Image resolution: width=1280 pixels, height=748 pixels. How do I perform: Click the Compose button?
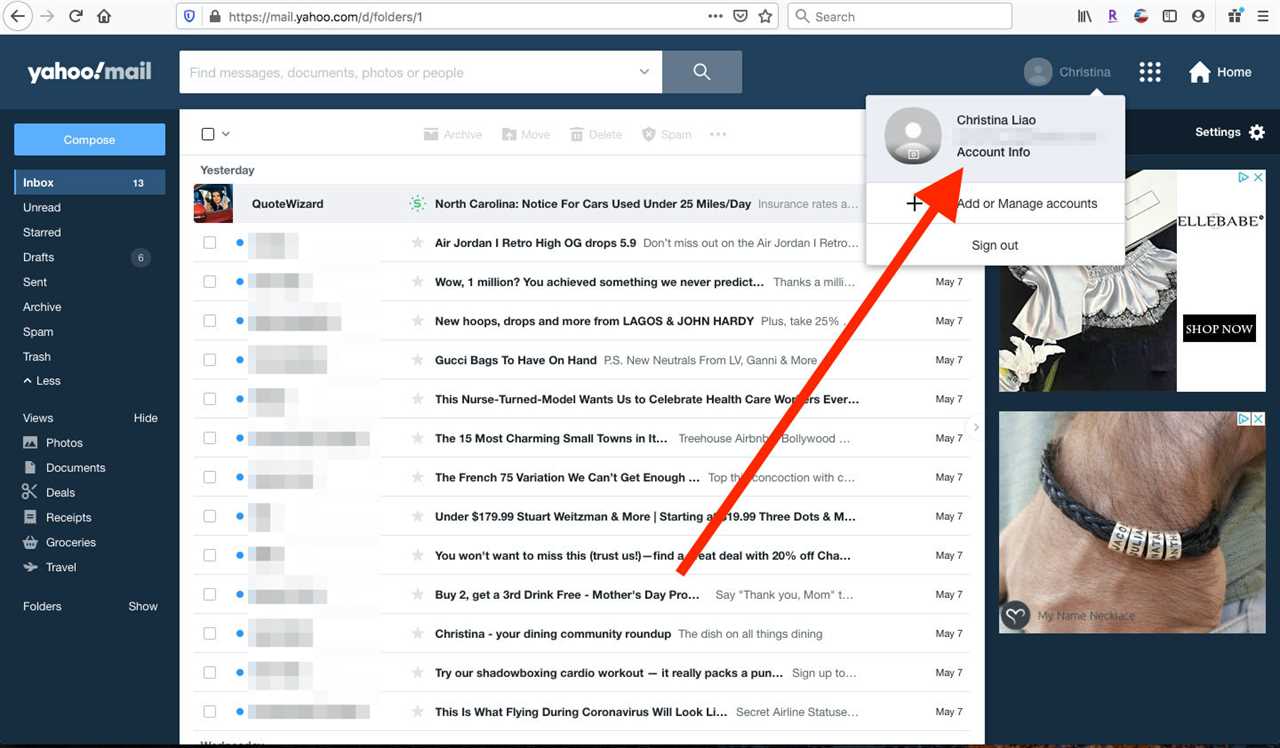pos(89,139)
